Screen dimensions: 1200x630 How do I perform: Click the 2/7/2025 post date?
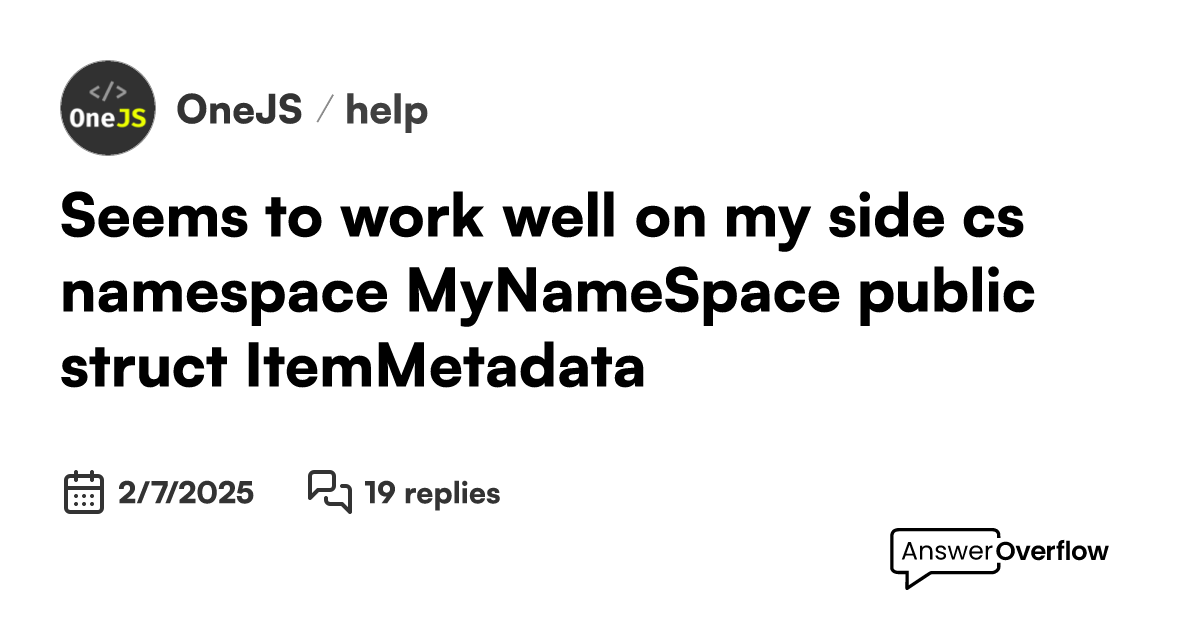[186, 493]
